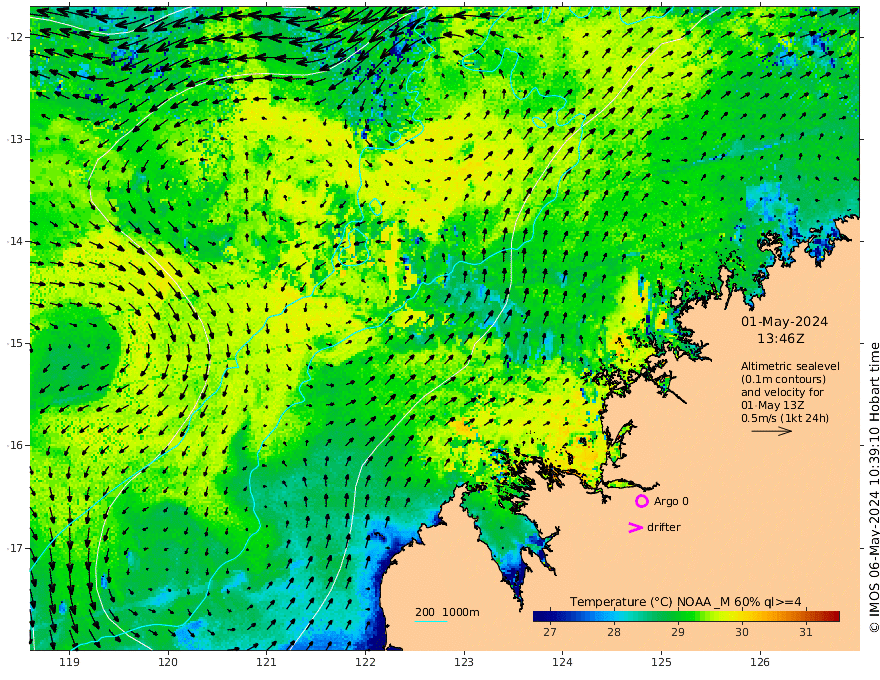Click the 28 tick on temperature scale

click(614, 632)
